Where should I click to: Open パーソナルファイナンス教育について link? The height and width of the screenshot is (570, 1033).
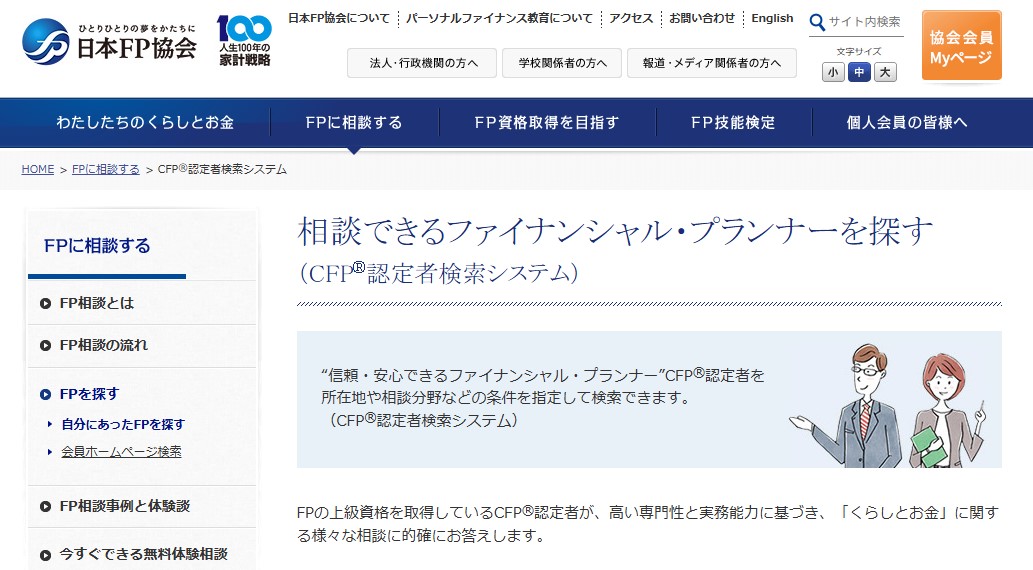click(x=499, y=18)
